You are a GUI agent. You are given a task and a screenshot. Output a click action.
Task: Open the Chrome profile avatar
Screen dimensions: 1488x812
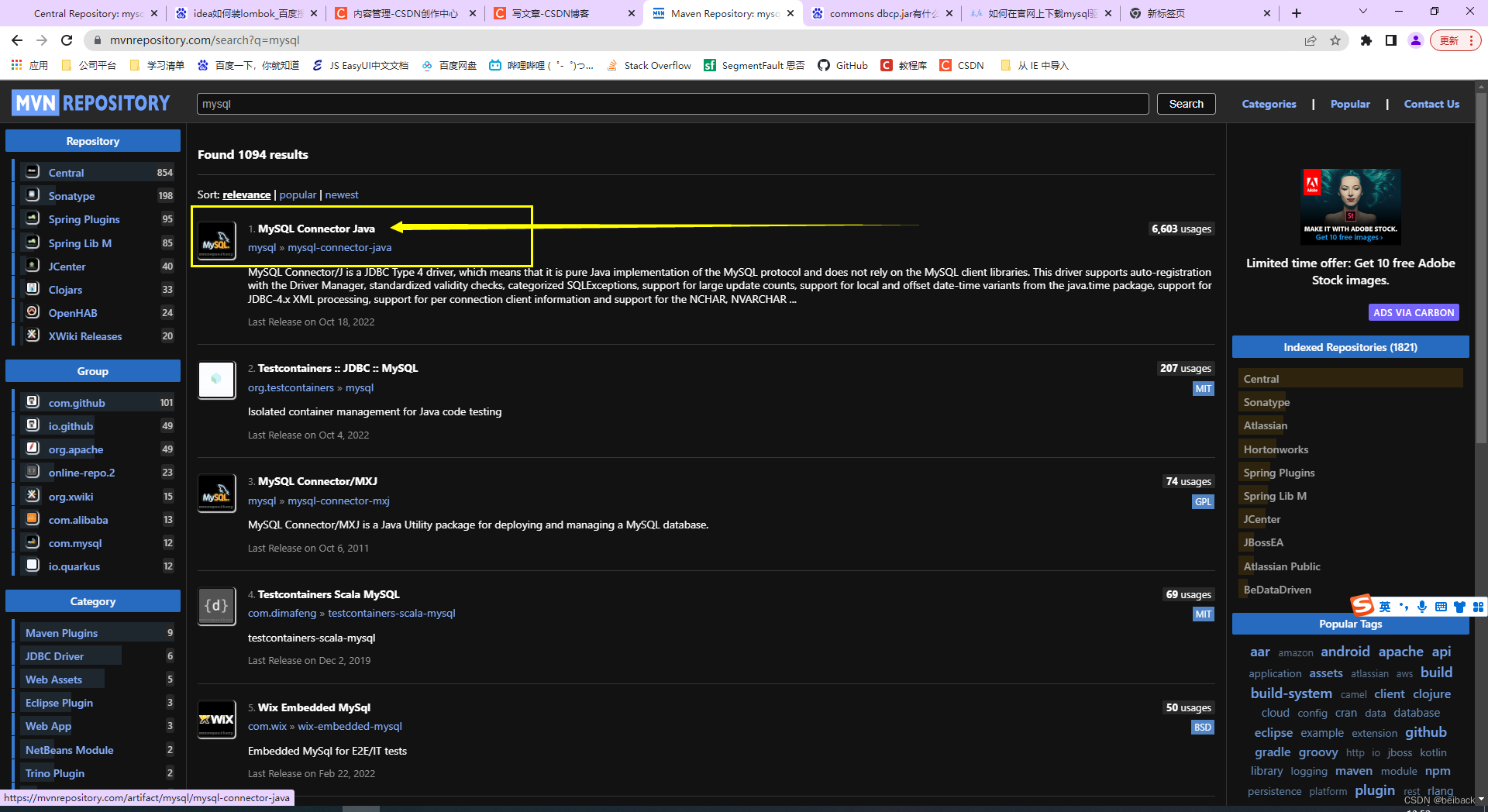1416,40
